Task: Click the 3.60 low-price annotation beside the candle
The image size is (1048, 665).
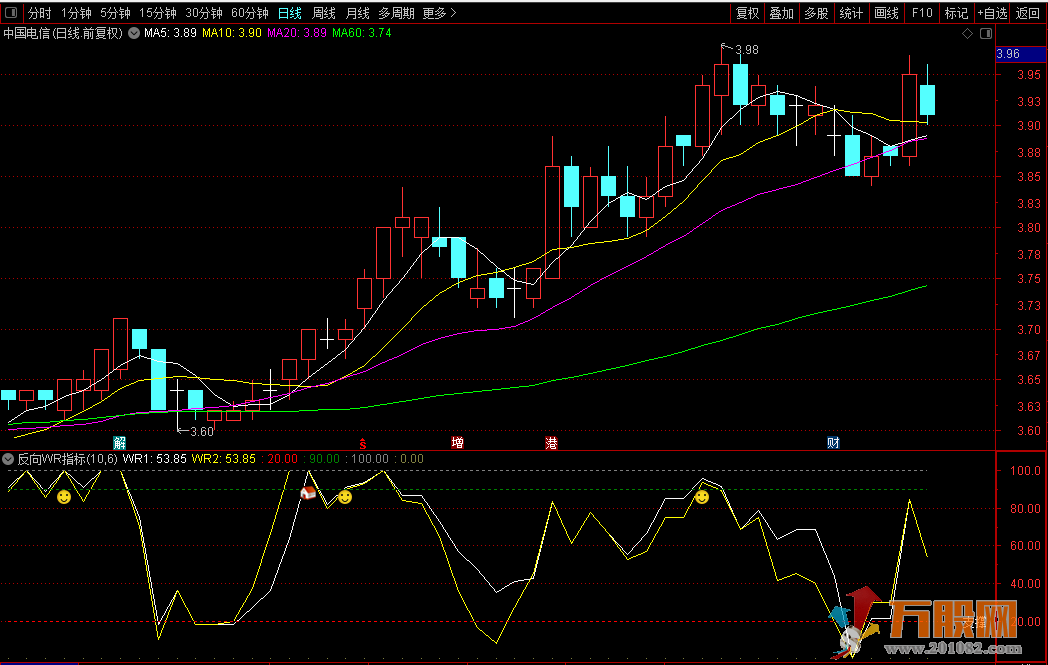Action: (202, 432)
